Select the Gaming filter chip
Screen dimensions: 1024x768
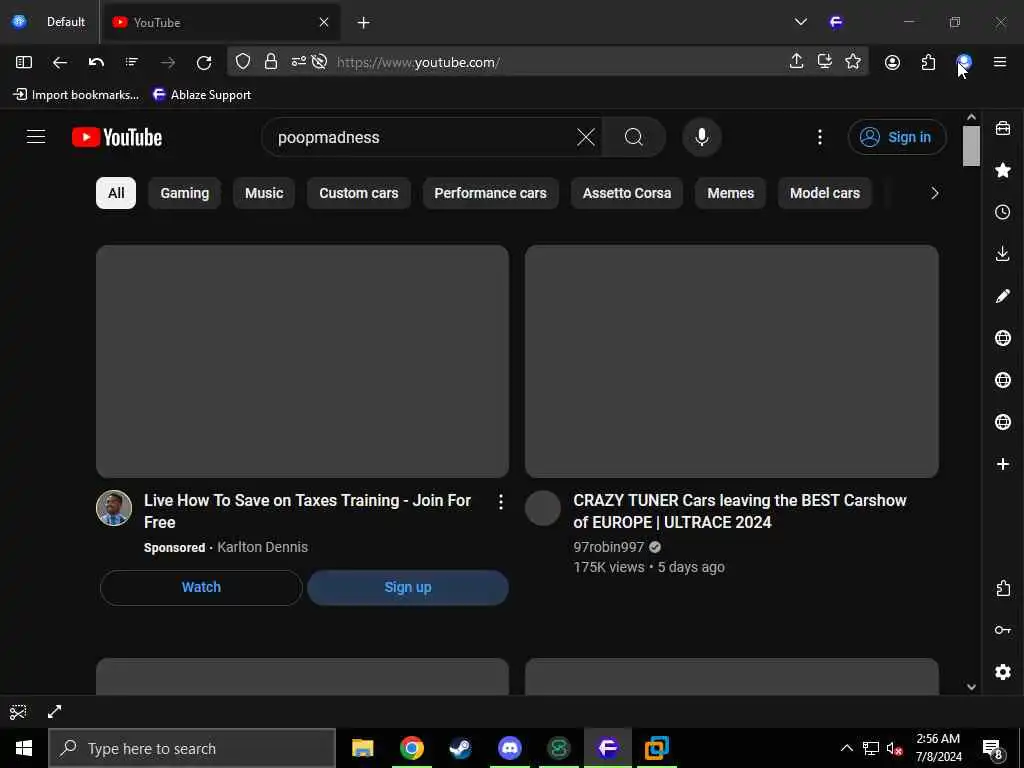pyautogui.click(x=185, y=193)
